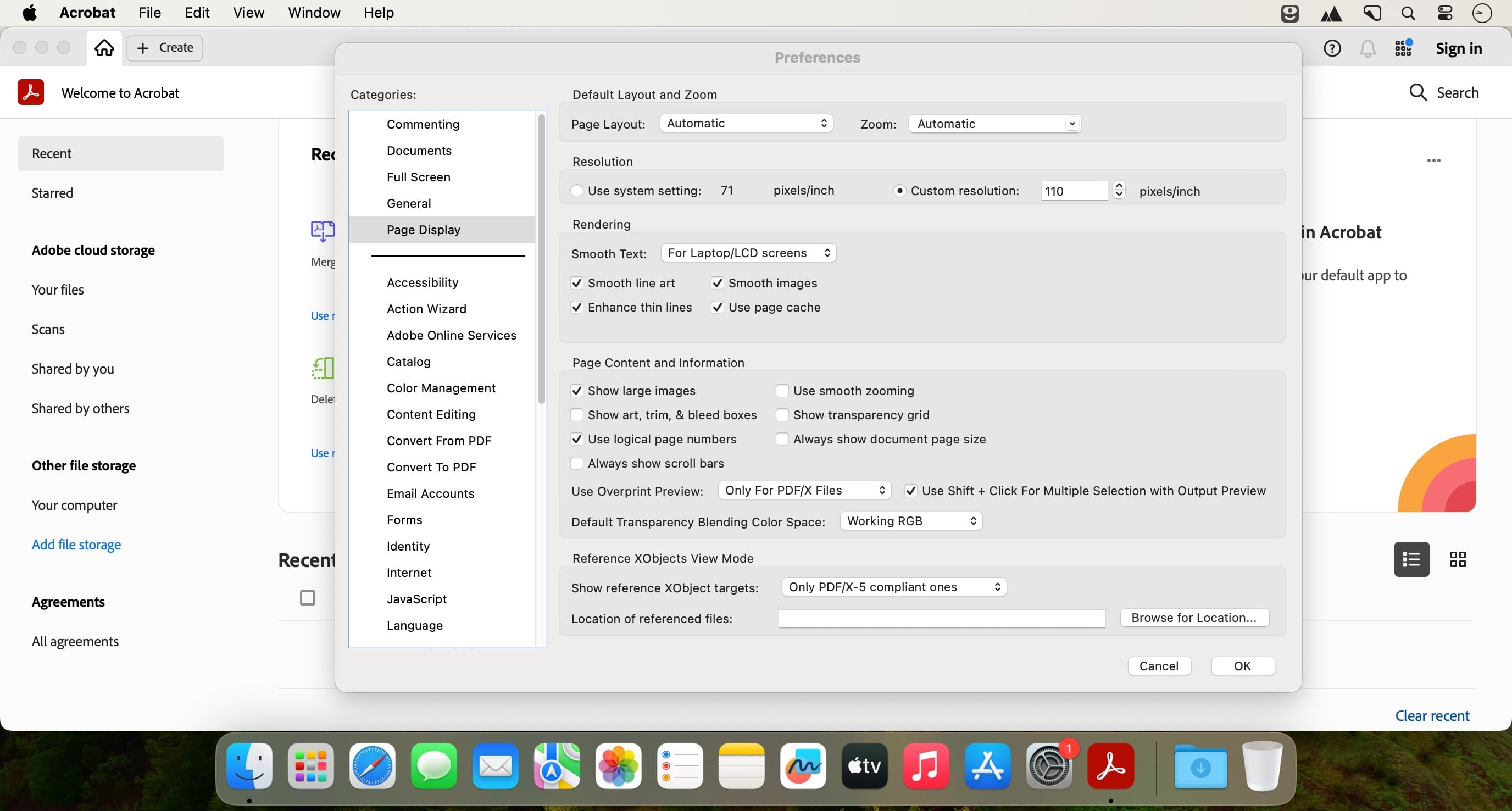Open Mail from the Dock
This screenshot has height=811, width=1512.
(496, 766)
